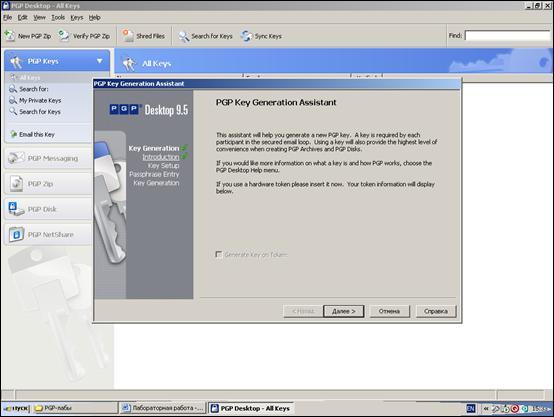This screenshot has width=554, height=417.
Task: Click the Key Setup wizard step
Action: tap(163, 166)
